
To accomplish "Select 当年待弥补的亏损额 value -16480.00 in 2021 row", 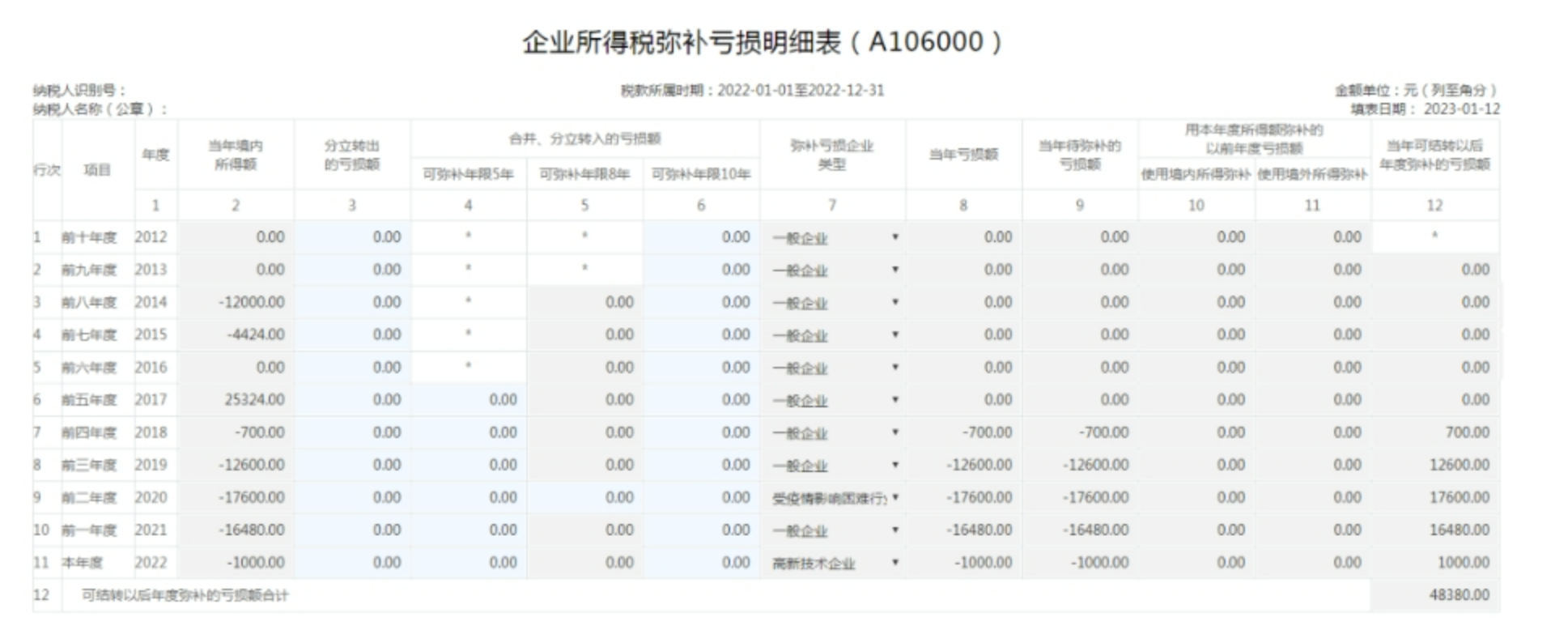I will tap(1080, 530).
